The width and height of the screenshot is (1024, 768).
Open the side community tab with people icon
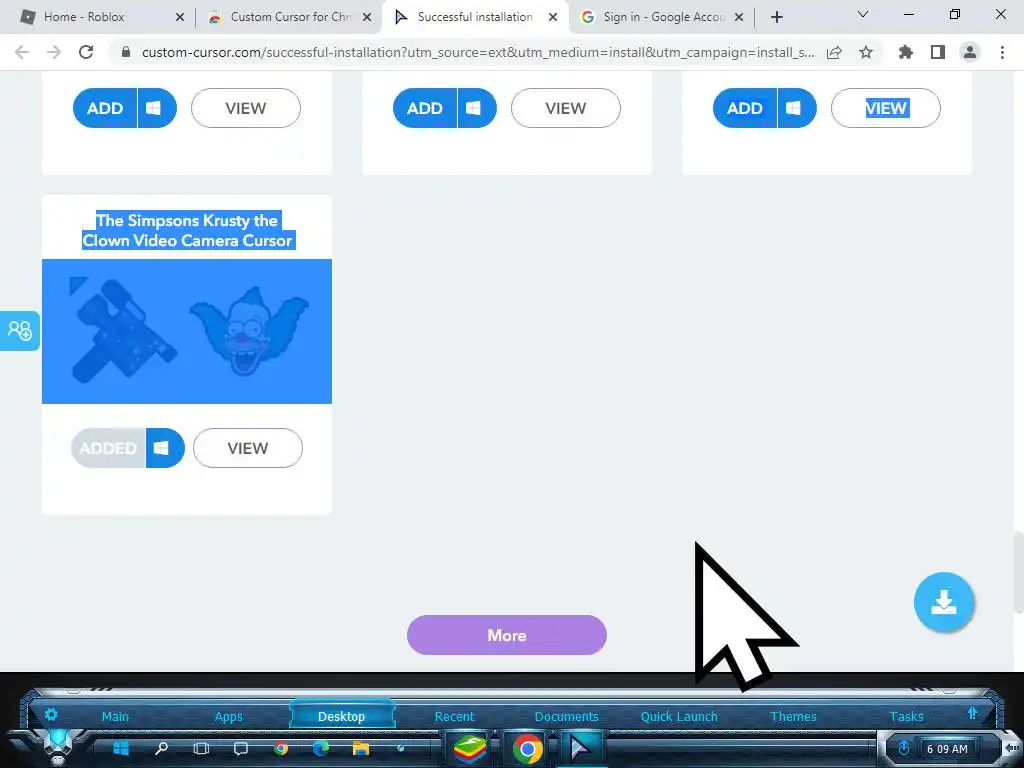tap(20, 330)
